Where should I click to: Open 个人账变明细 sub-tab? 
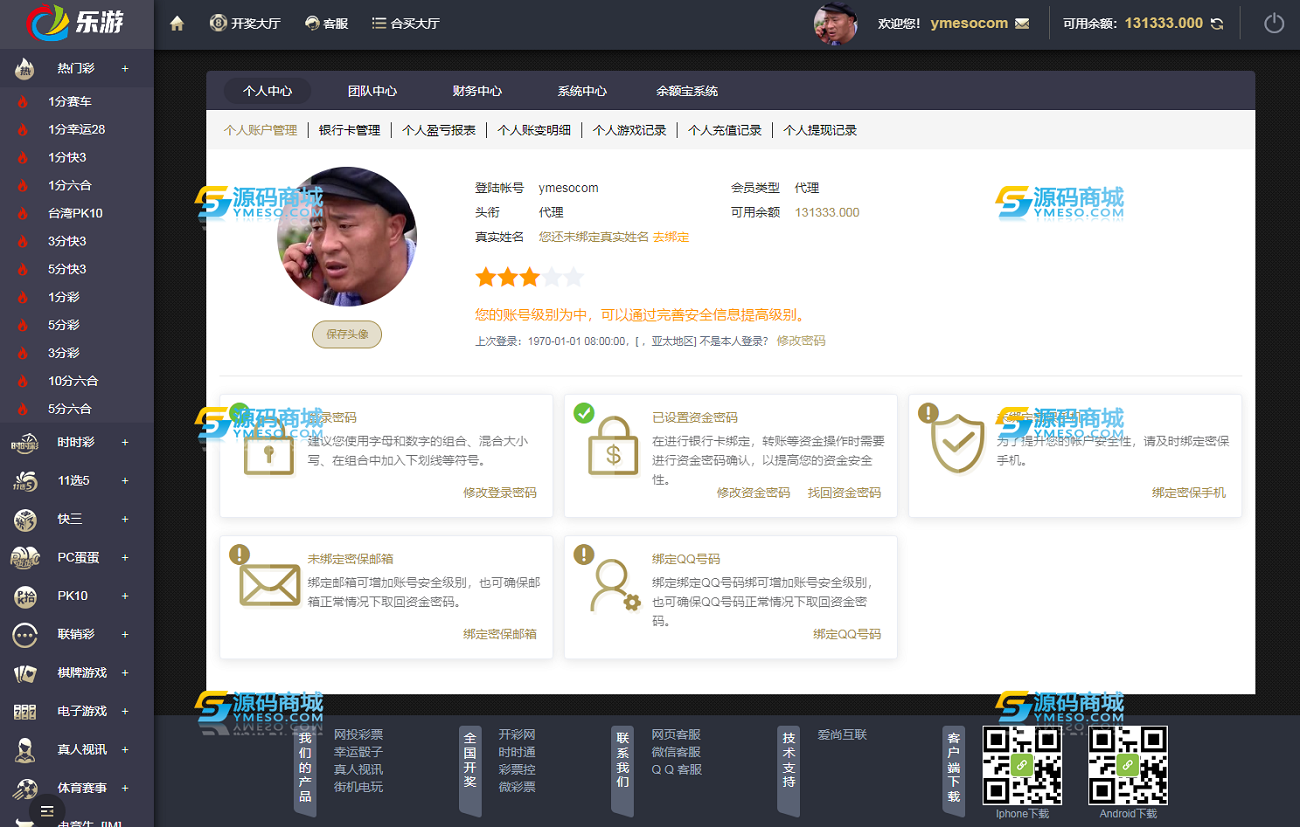534,130
